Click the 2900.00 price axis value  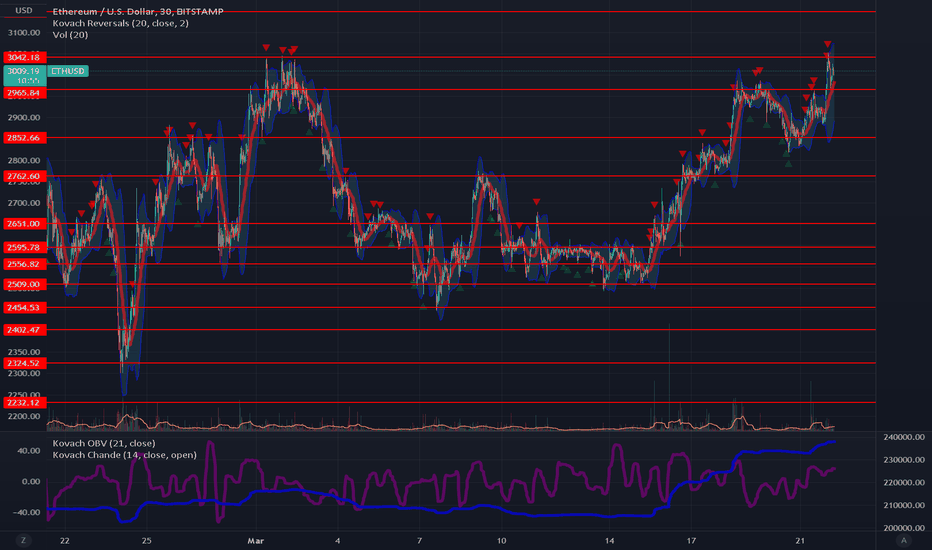24,117
